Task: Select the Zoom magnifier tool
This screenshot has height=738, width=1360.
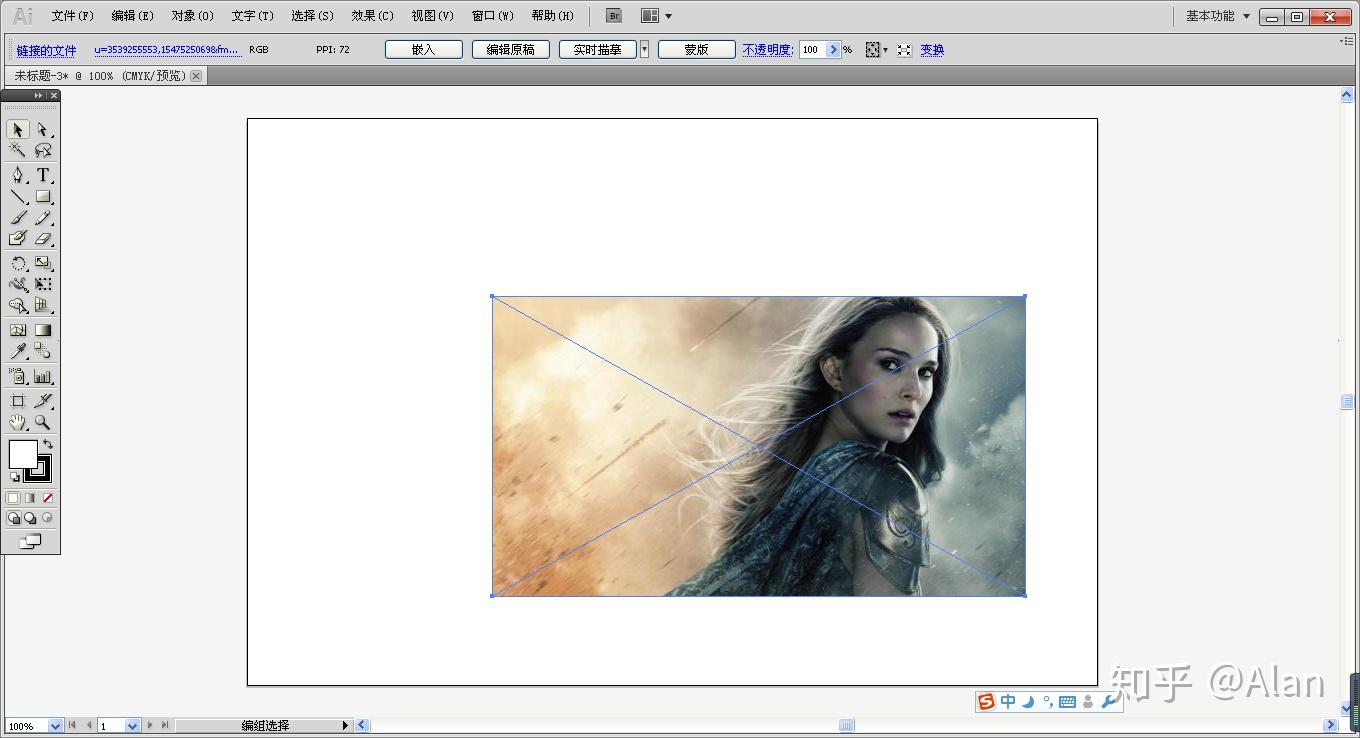Action: (43, 423)
